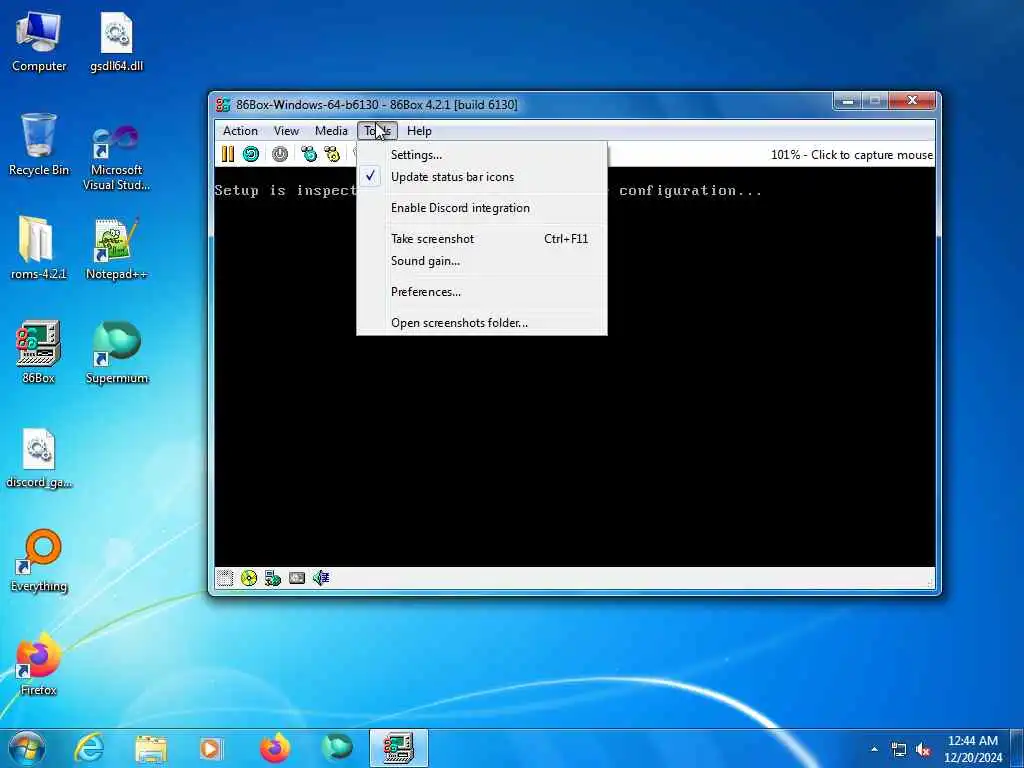This screenshot has height=768, width=1024.
Task: Close the 86Box window
Action: 912,101
